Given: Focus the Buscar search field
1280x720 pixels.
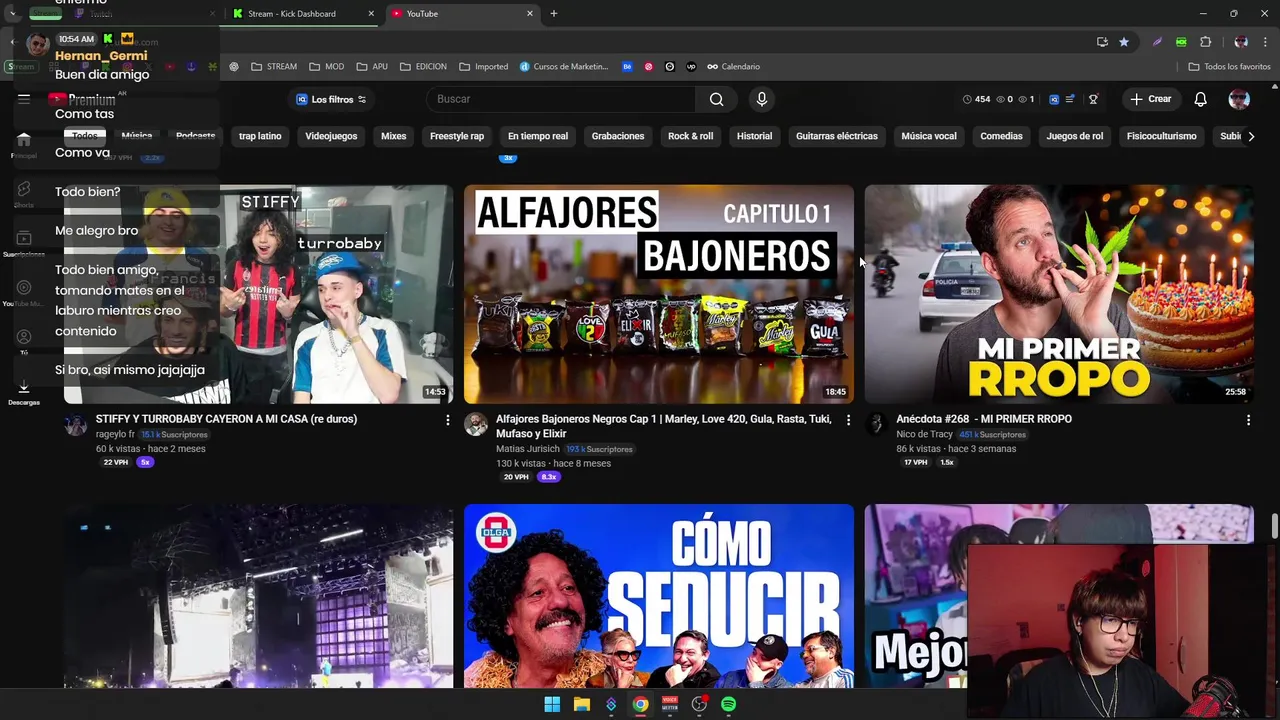Looking at the screenshot, I should point(561,99).
